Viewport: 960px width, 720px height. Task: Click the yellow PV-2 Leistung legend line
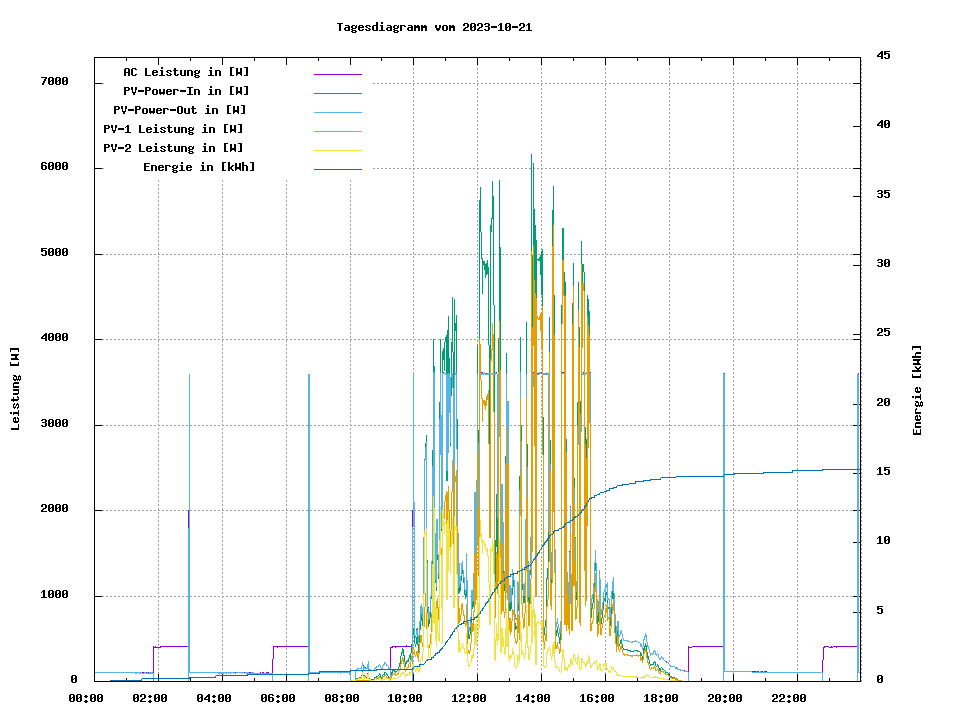coord(337,150)
